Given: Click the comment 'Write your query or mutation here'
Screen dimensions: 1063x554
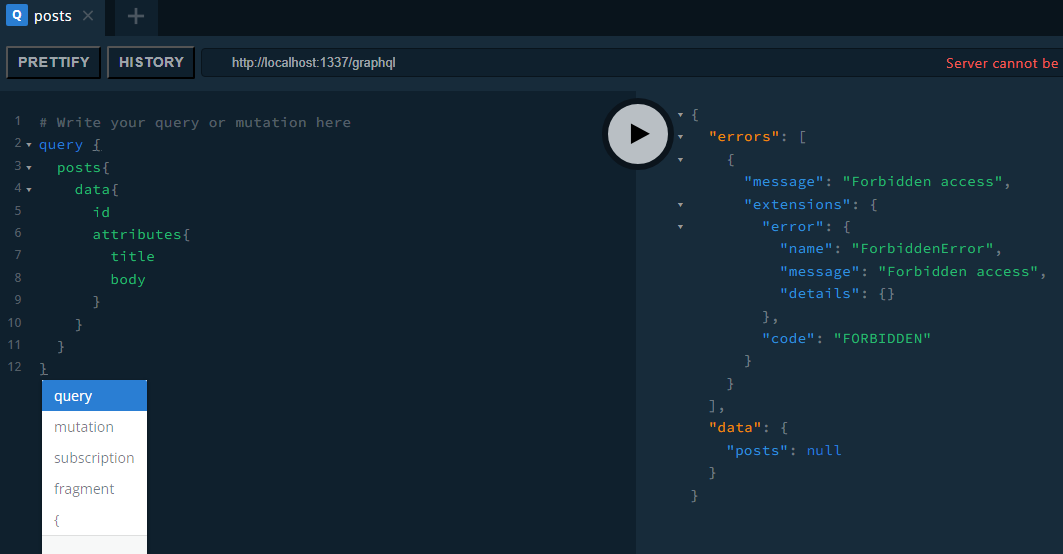Looking at the screenshot, I should tap(203, 123).
